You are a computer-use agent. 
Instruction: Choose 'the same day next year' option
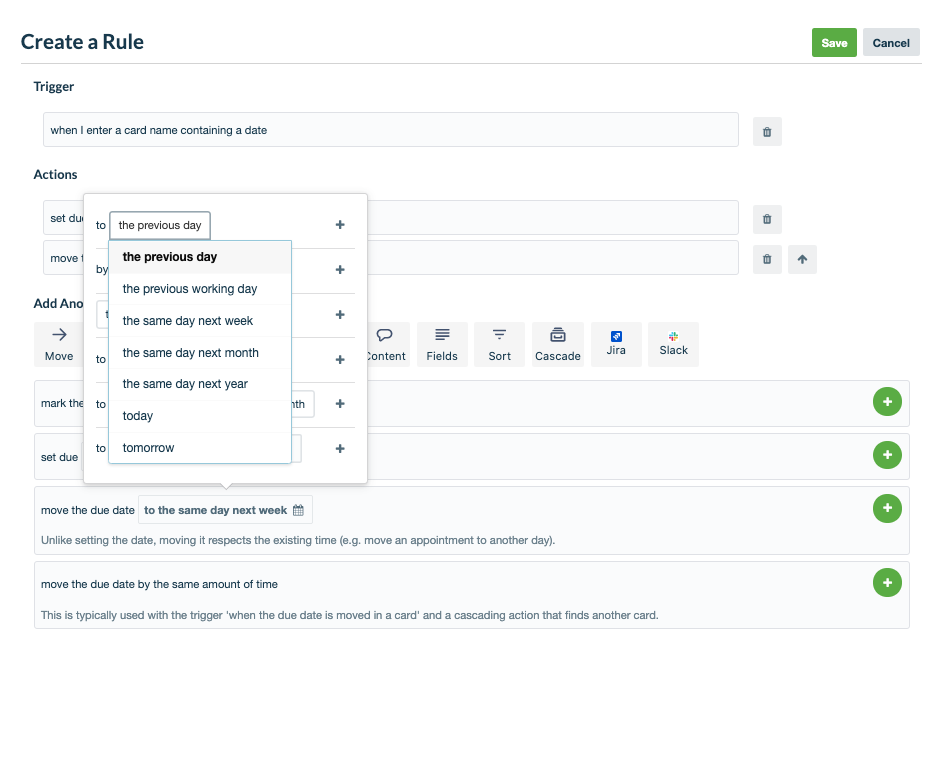click(x=200, y=384)
